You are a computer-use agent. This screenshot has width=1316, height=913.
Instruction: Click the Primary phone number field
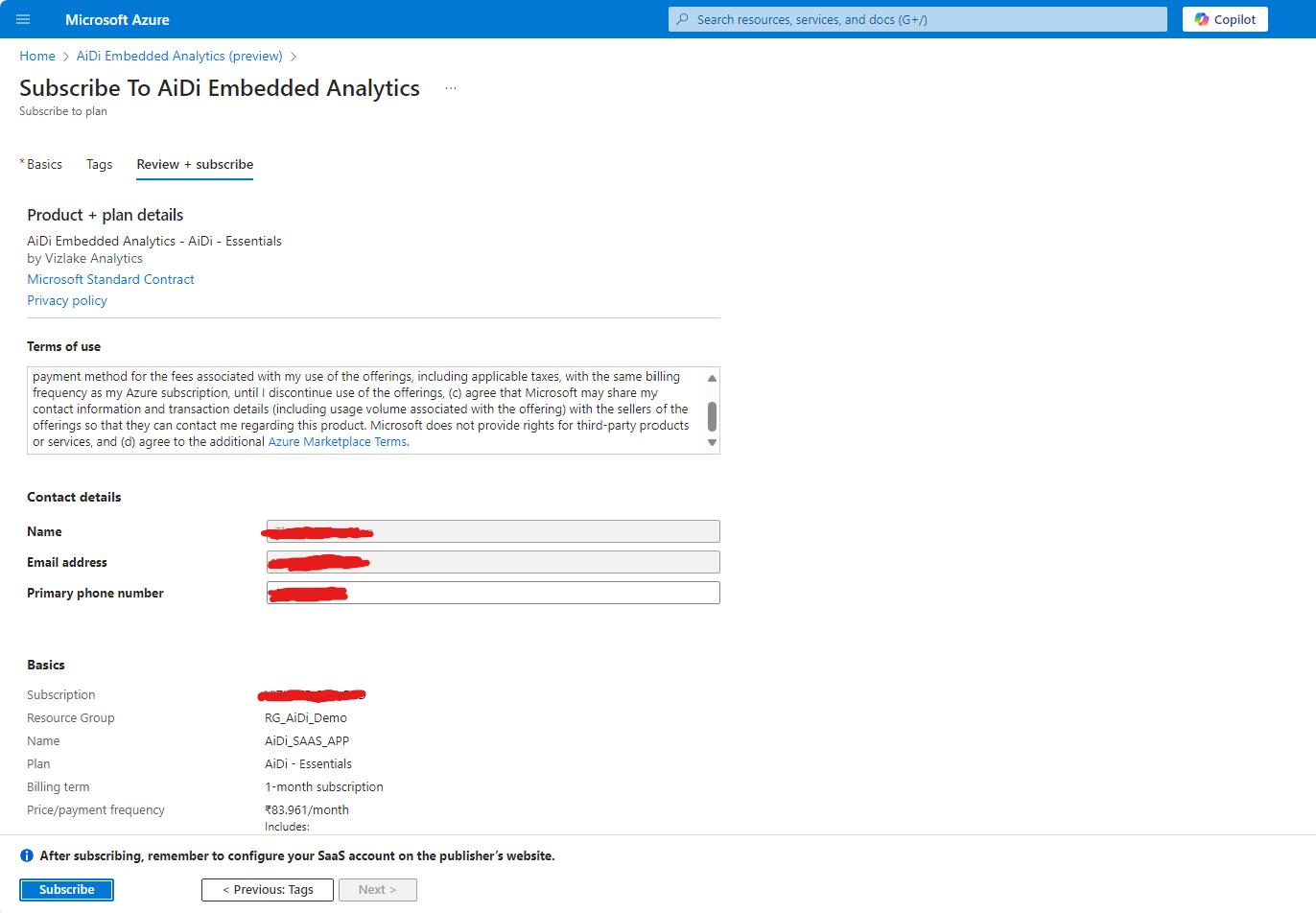point(493,593)
